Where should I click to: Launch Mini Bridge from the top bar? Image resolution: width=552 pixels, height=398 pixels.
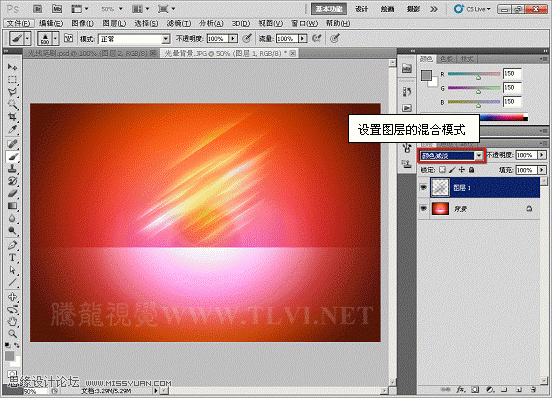click(x=57, y=9)
